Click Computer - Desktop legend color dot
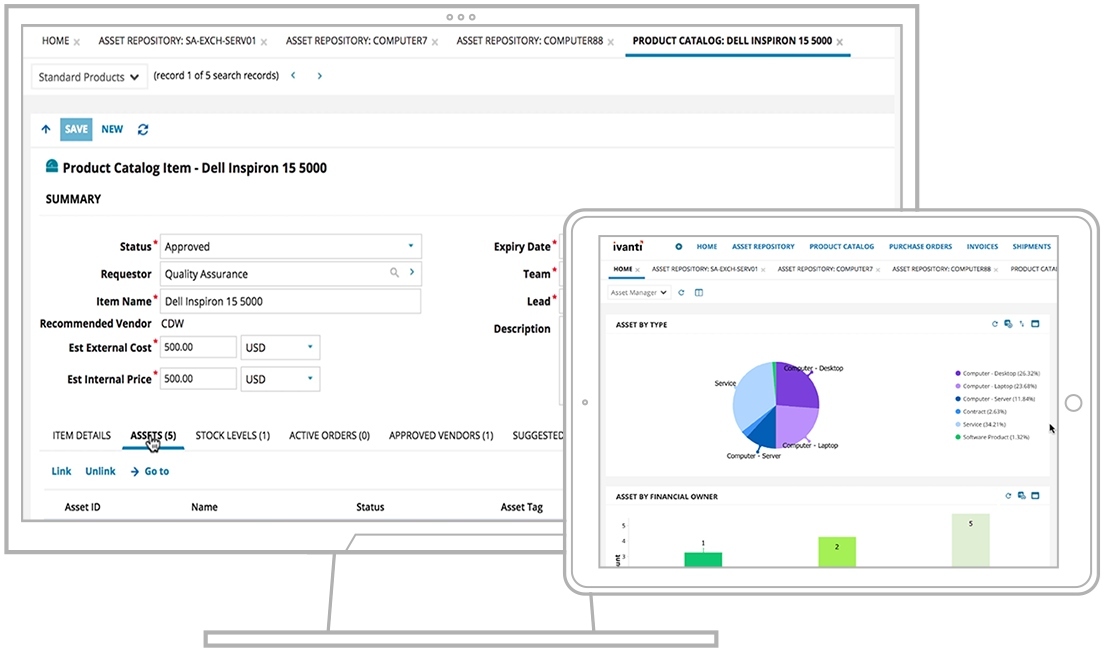The width and height of the screenshot is (1104, 652). (x=958, y=373)
